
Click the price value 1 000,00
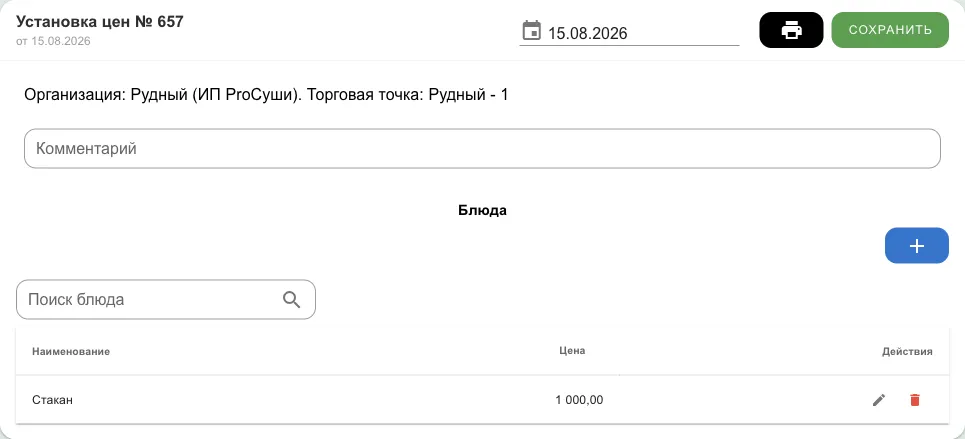(x=579, y=400)
